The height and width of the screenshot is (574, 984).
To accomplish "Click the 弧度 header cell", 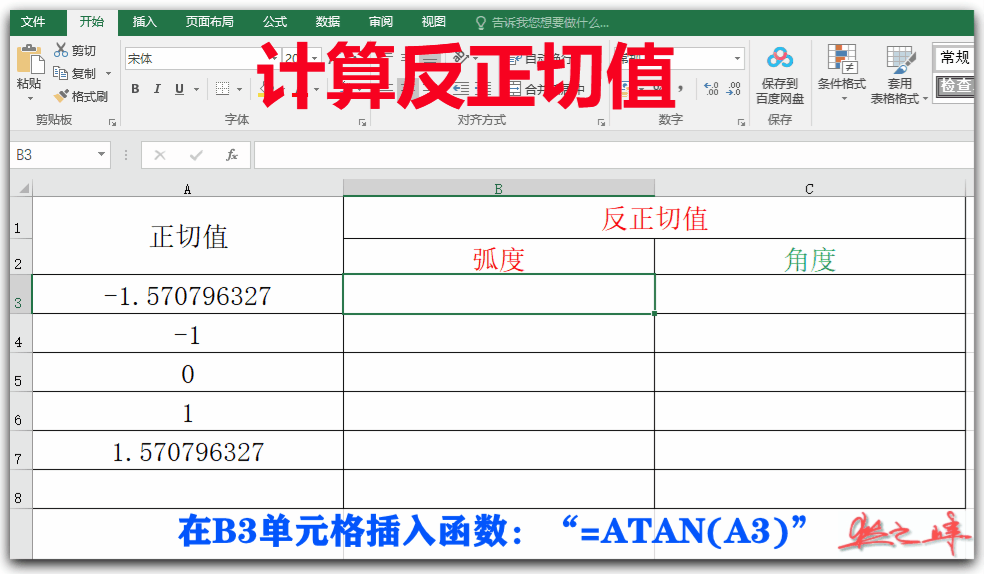I will [498, 257].
